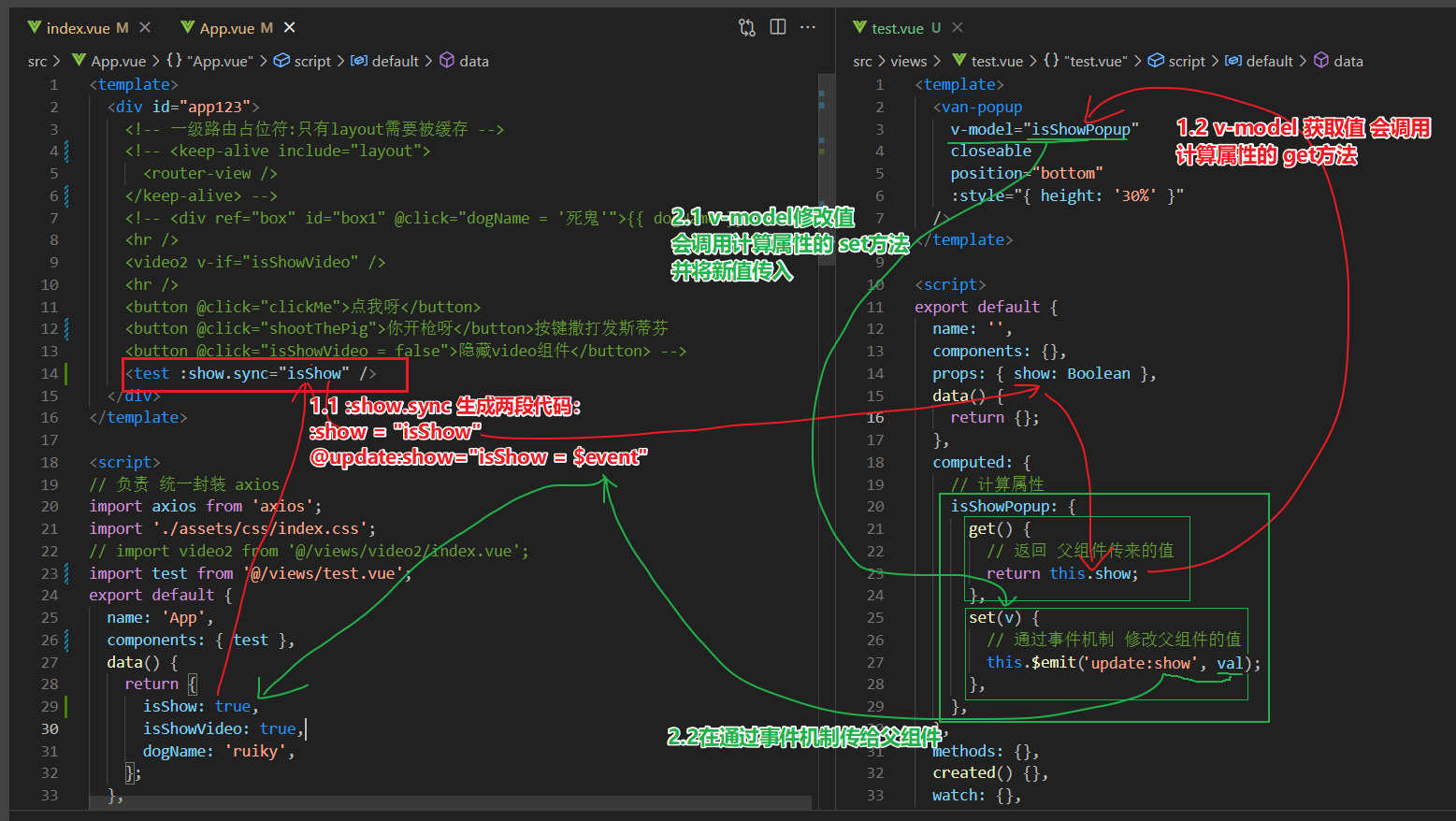Open data breadcrumb in App.vue editor
This screenshot has height=821, width=1456.
(x=464, y=61)
